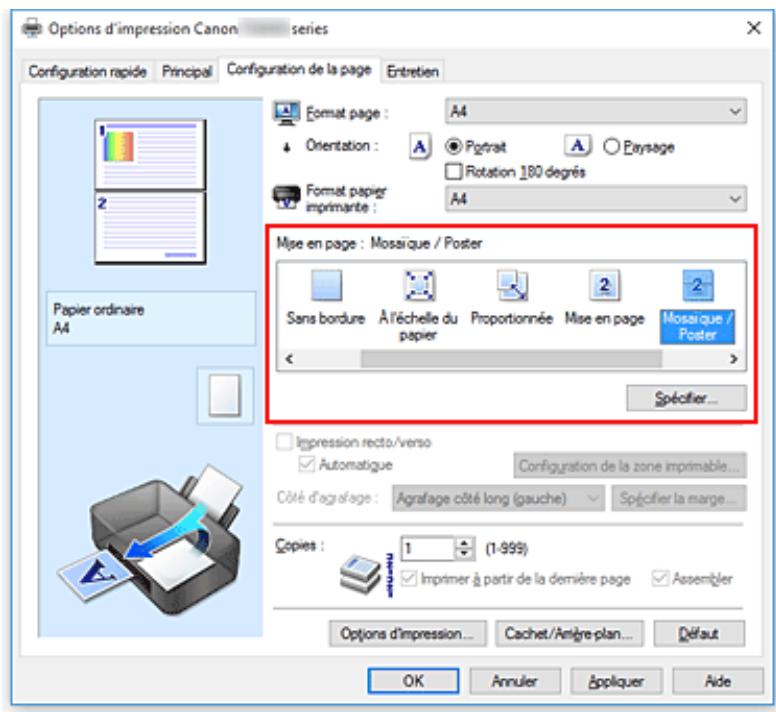The width and height of the screenshot is (776, 712).
Task: Toggle the Automatique checkbox
Action: (x=307, y=464)
